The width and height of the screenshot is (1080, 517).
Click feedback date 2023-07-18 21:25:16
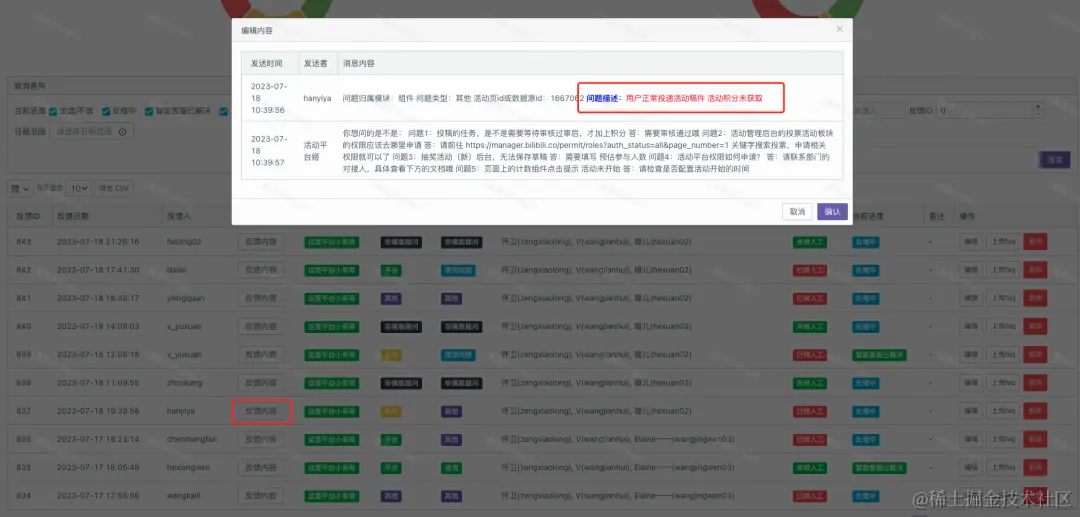(x=98, y=242)
